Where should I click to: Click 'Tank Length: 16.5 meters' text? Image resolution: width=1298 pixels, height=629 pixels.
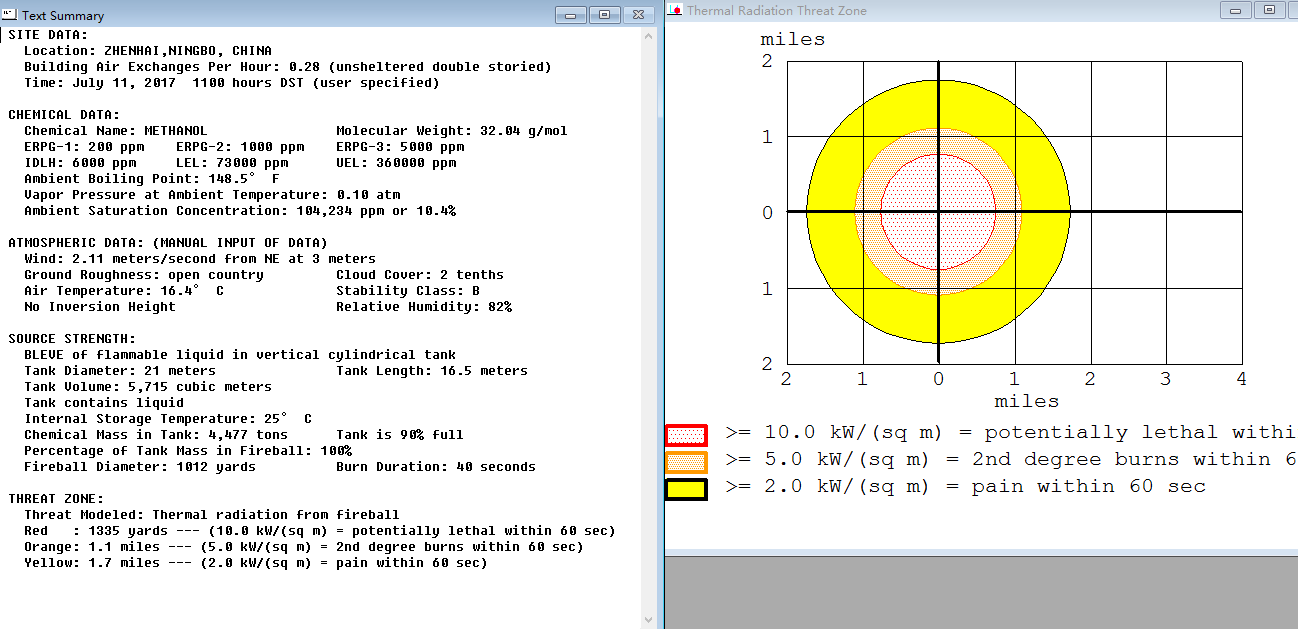point(431,371)
